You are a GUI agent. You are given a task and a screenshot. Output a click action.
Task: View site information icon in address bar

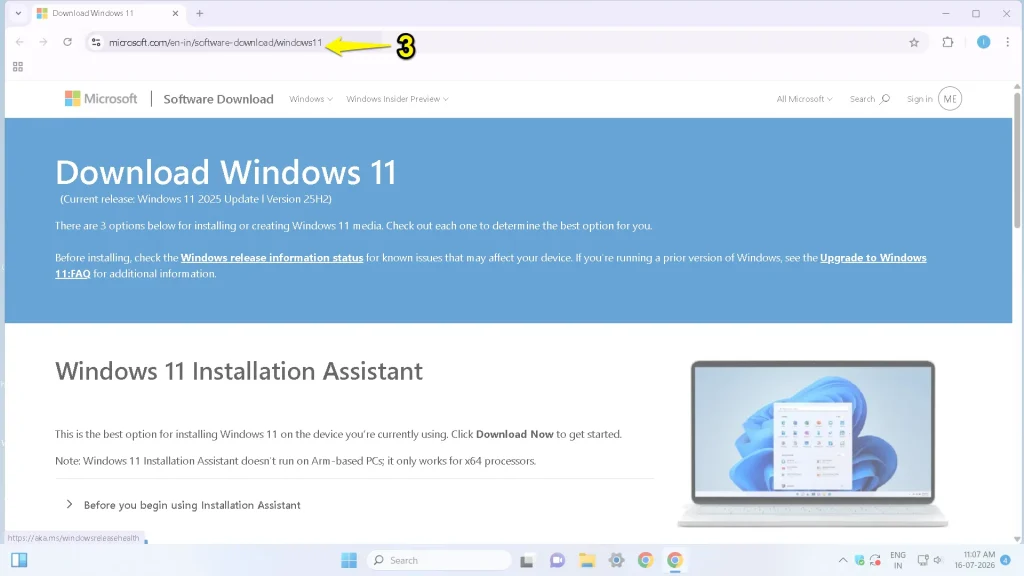[96, 42]
